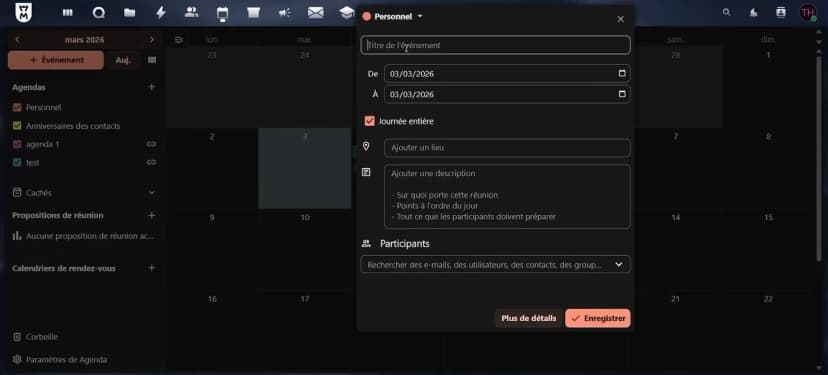Open the Files folder icon

(x=129, y=13)
